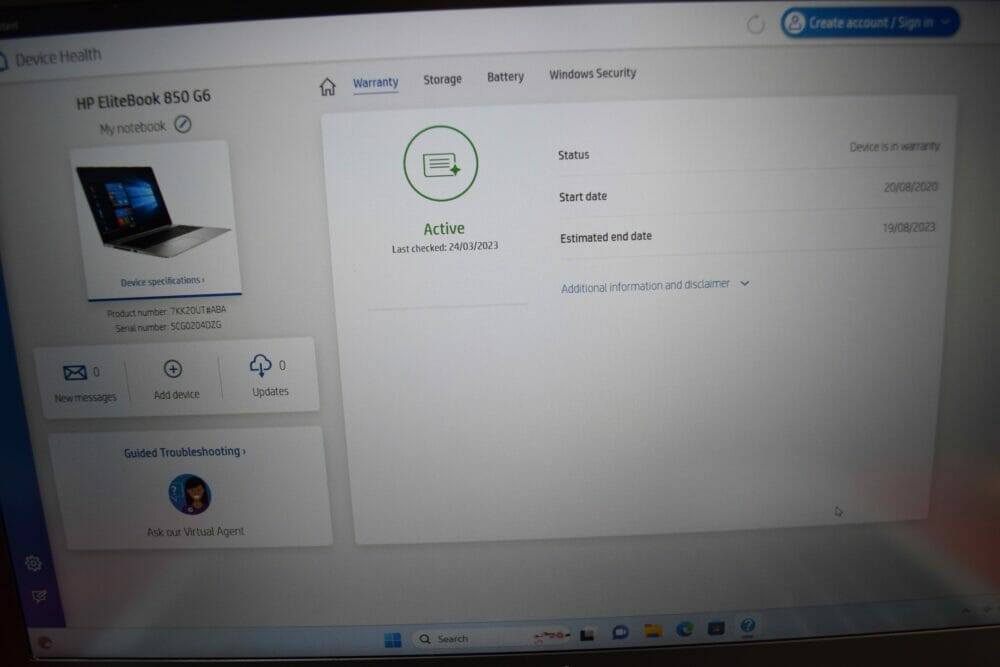Click Ask our Virtual Agent text
1000x667 pixels.
click(x=195, y=532)
